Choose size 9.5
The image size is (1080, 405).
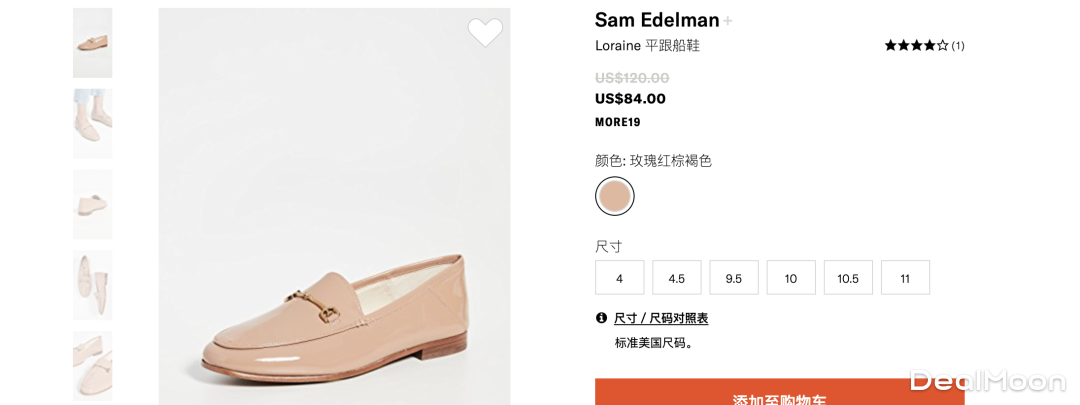pyautogui.click(x=734, y=278)
